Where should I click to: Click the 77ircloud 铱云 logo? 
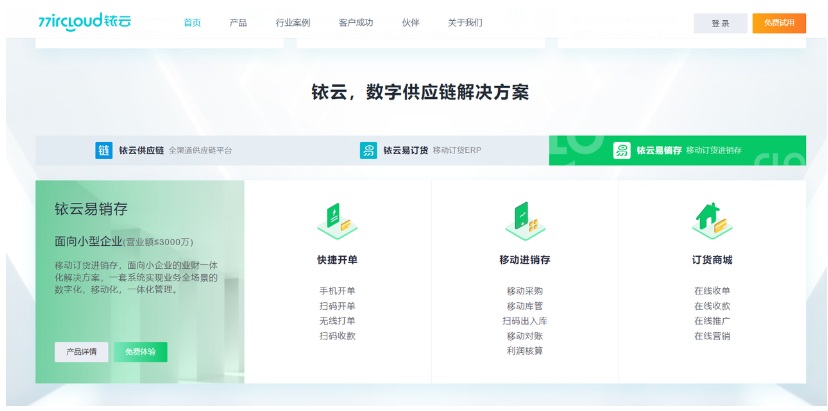point(84,21)
